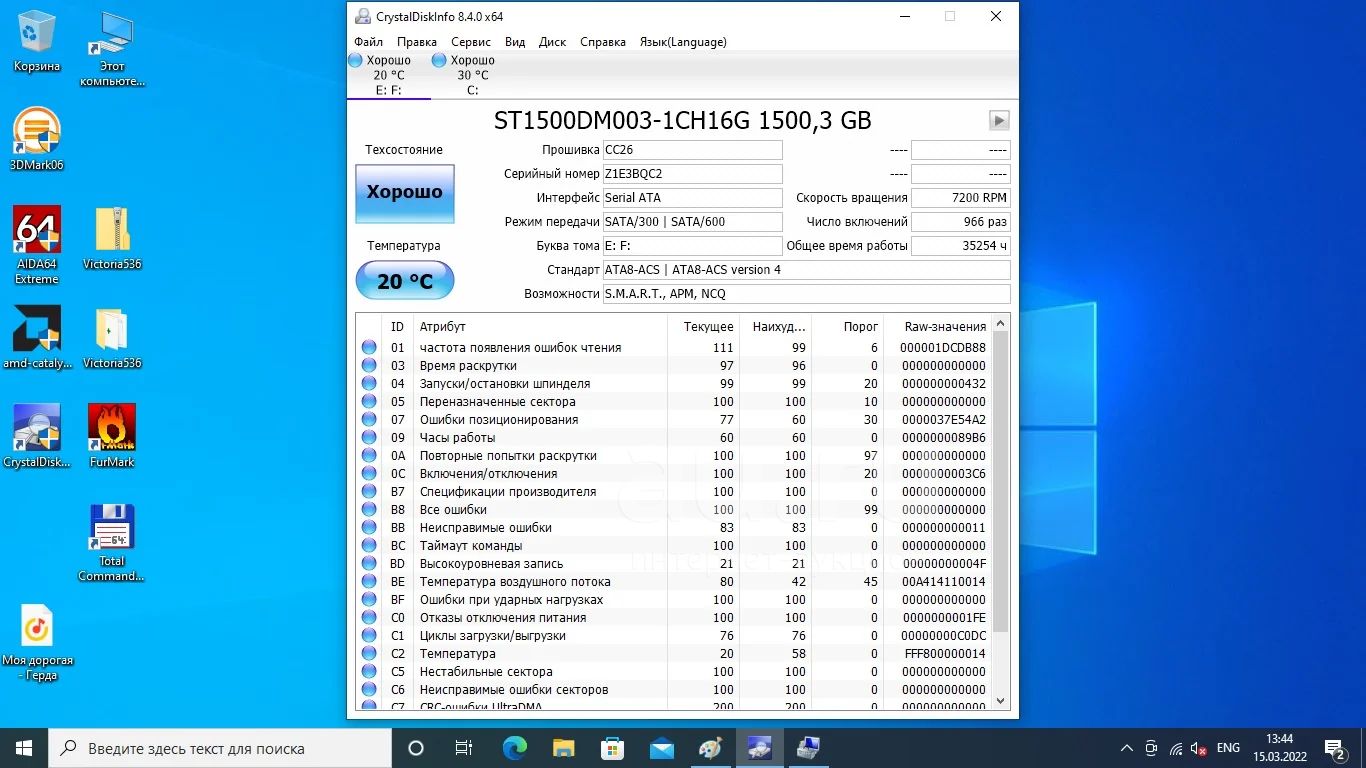This screenshot has width=1366, height=768.
Task: Click the amd-catalyst installer desktop icon
Action: pos(37,330)
